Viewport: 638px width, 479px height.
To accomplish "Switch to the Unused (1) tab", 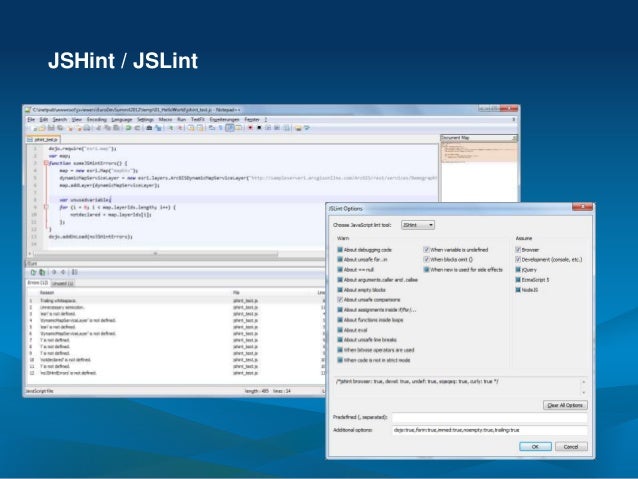I will (63, 283).
